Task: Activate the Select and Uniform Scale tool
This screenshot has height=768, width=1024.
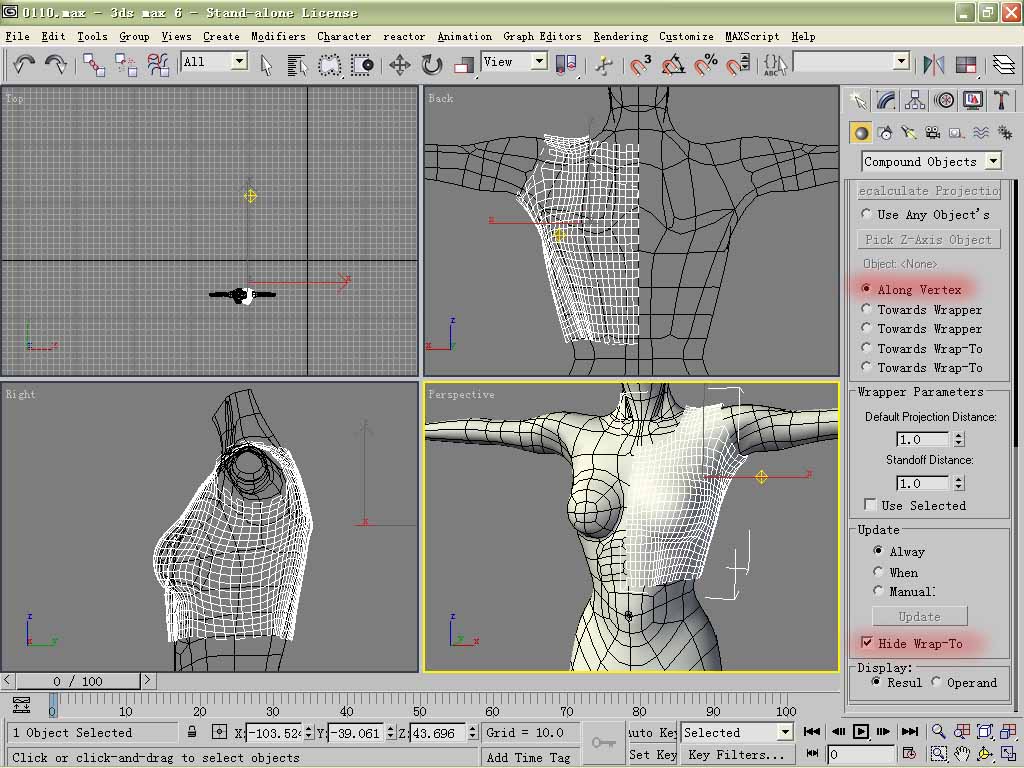Action: [464, 64]
